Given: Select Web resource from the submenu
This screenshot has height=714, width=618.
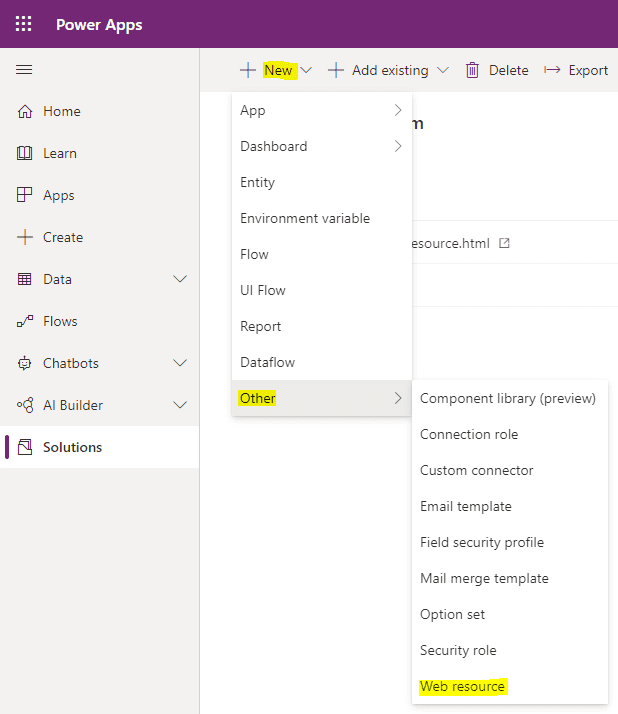Looking at the screenshot, I should pyautogui.click(x=462, y=686).
